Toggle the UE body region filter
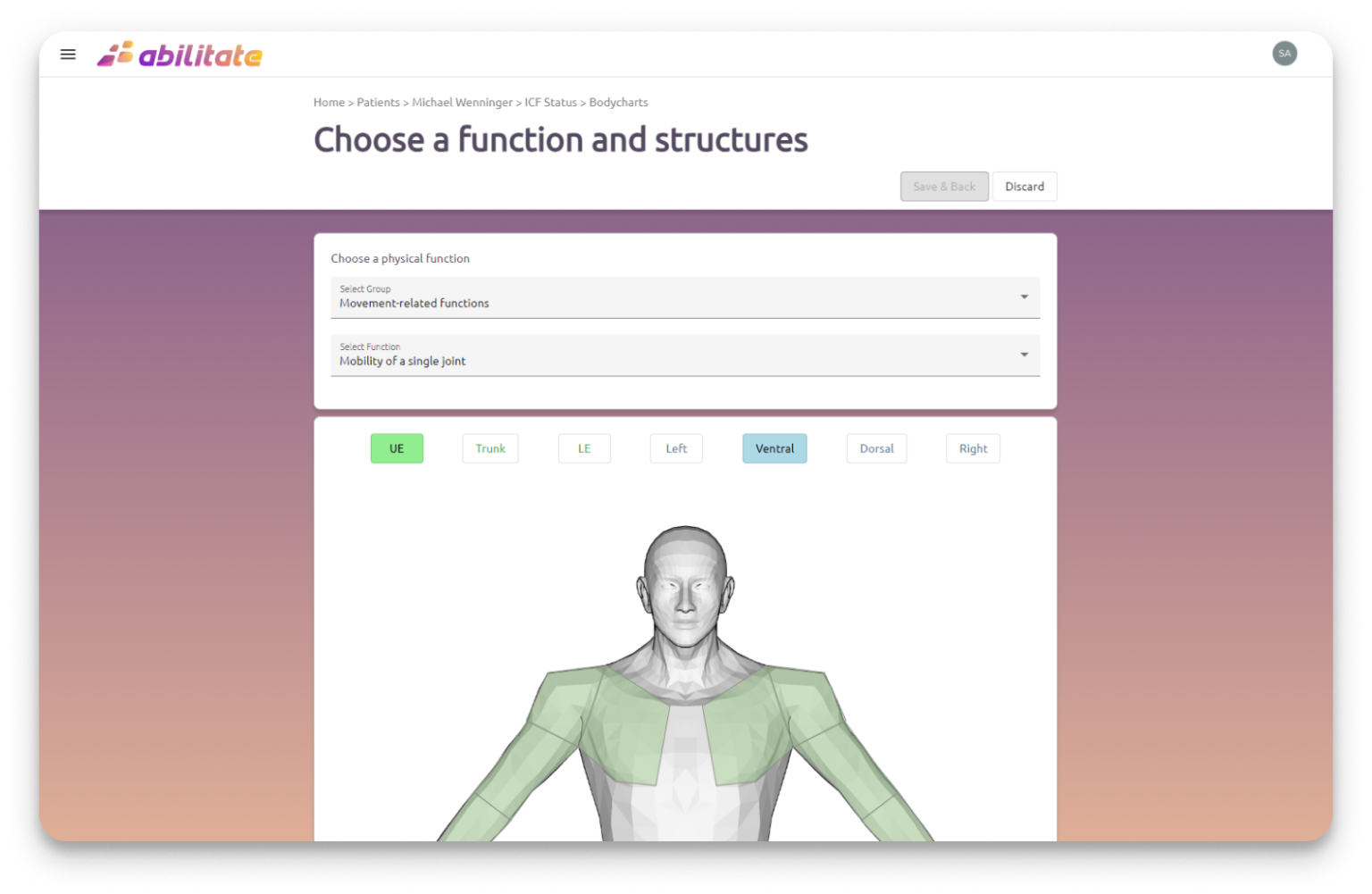 point(397,448)
